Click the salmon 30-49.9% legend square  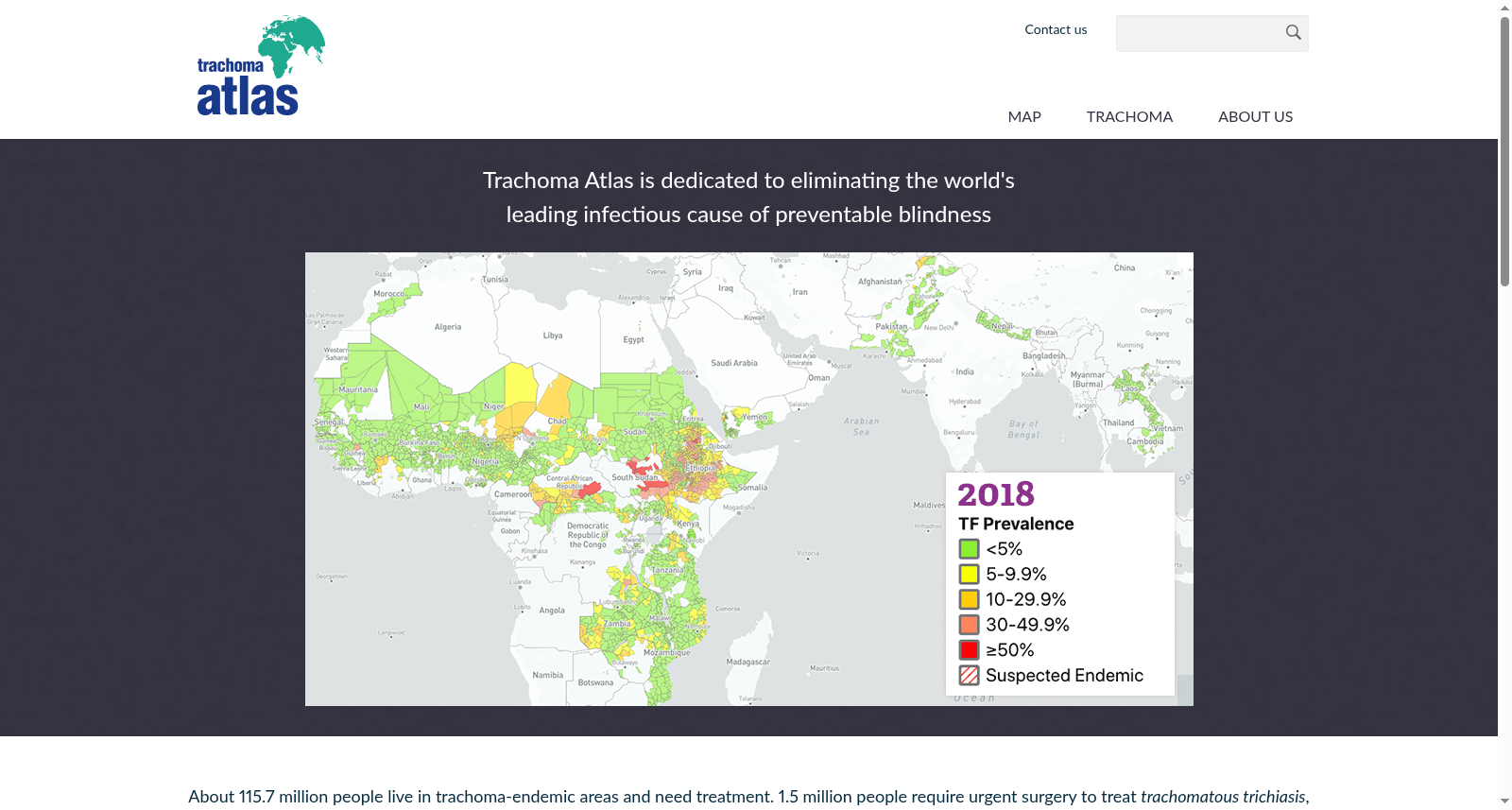click(969, 625)
